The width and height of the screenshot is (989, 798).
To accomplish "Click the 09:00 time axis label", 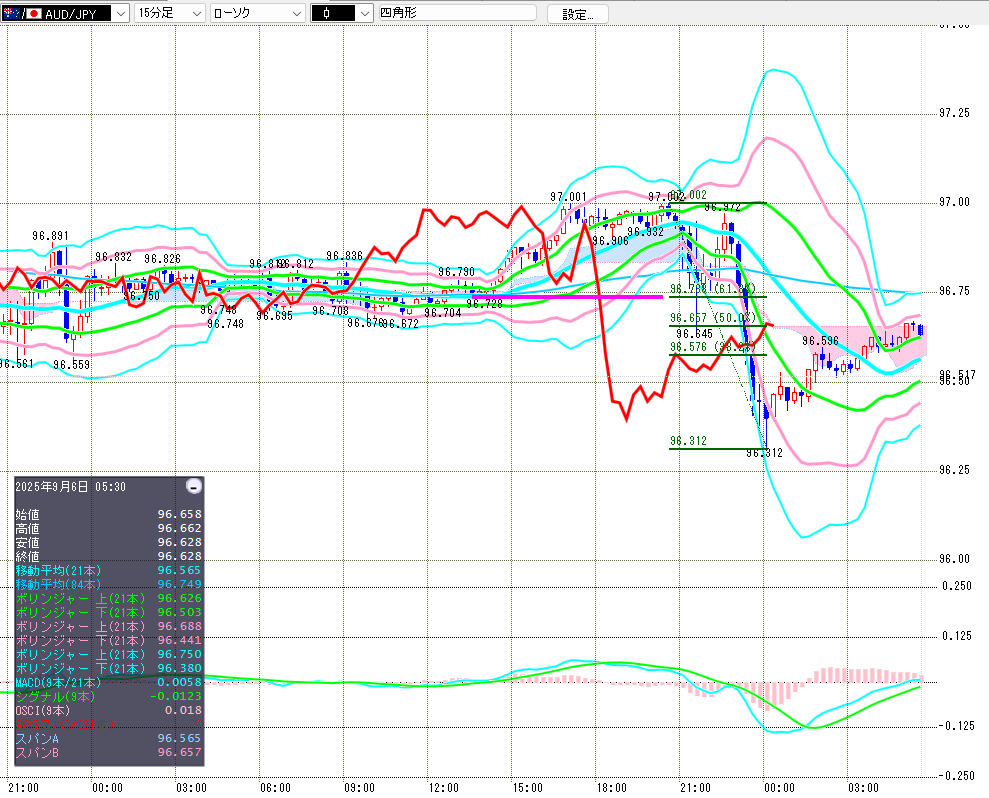I will [360, 787].
